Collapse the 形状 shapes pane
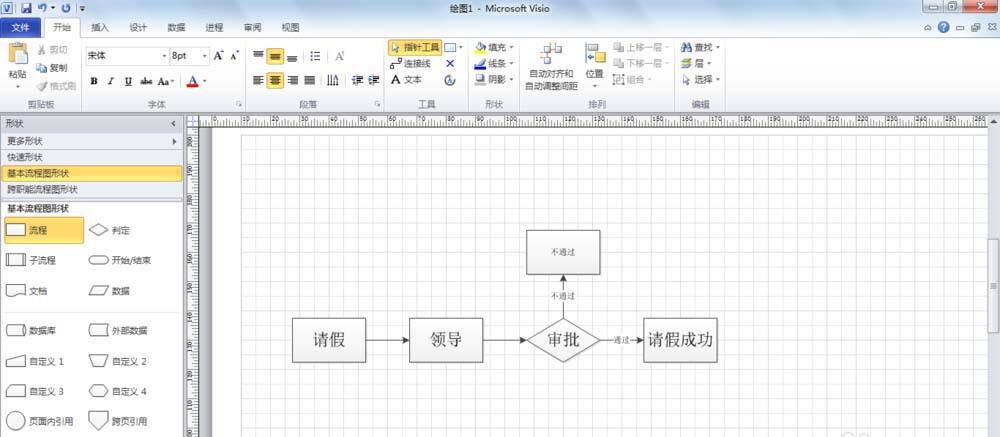 pyautogui.click(x=173, y=124)
